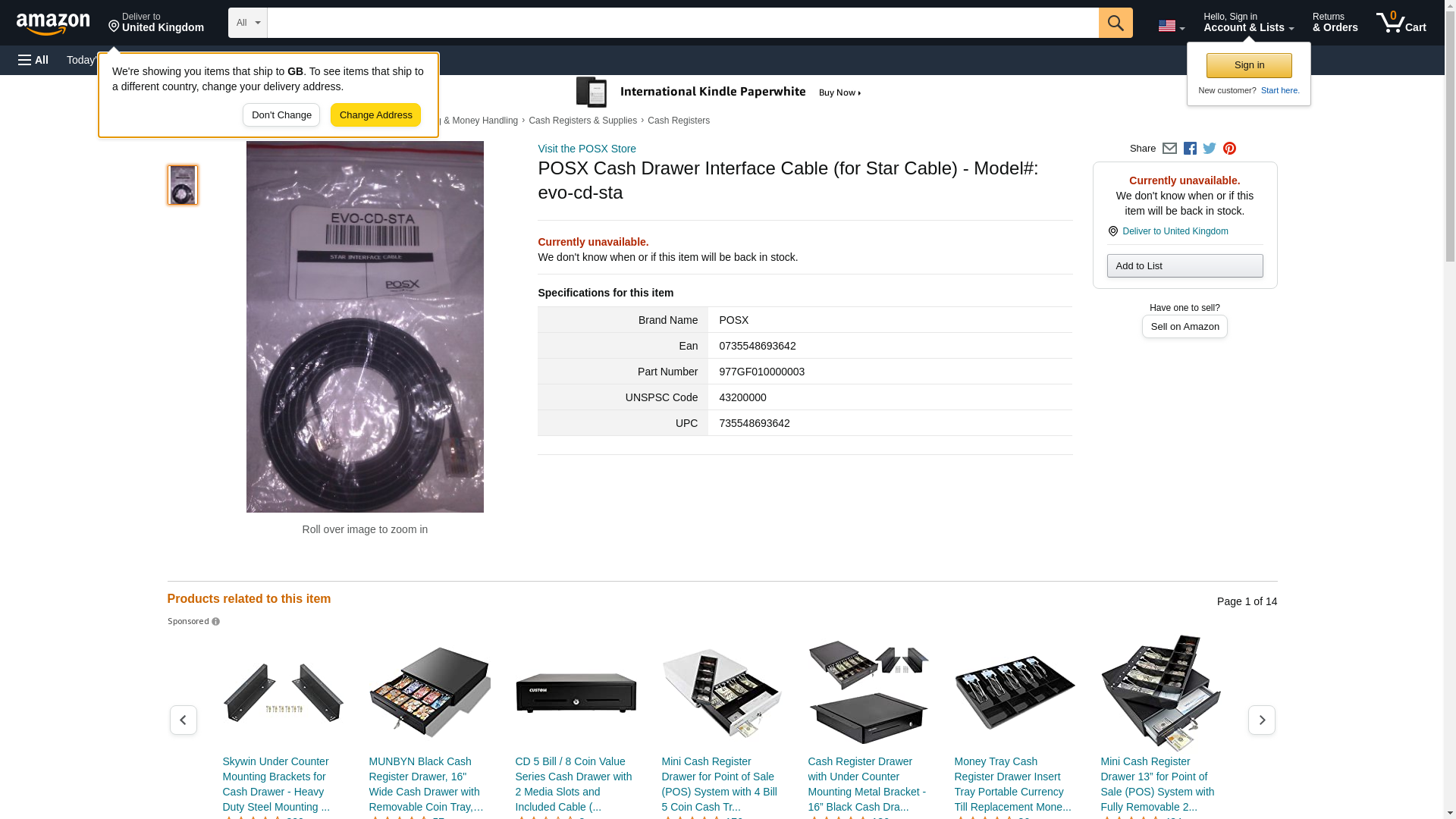
Task: Click the Change Address button
Action: point(375,115)
